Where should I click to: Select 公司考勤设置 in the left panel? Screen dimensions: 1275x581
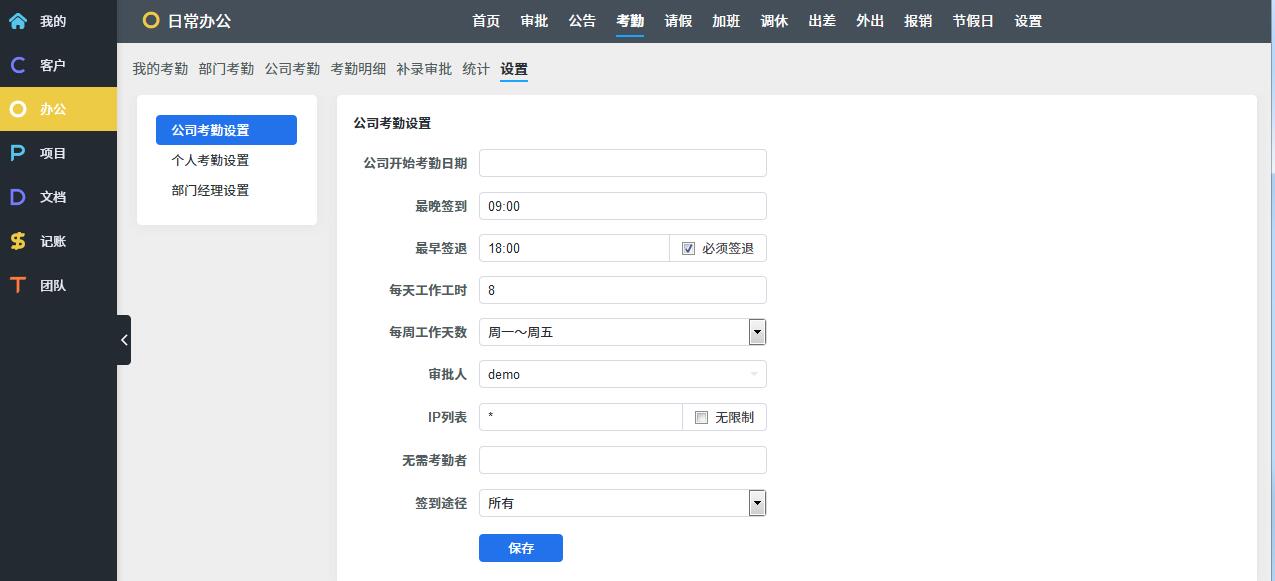tap(226, 130)
